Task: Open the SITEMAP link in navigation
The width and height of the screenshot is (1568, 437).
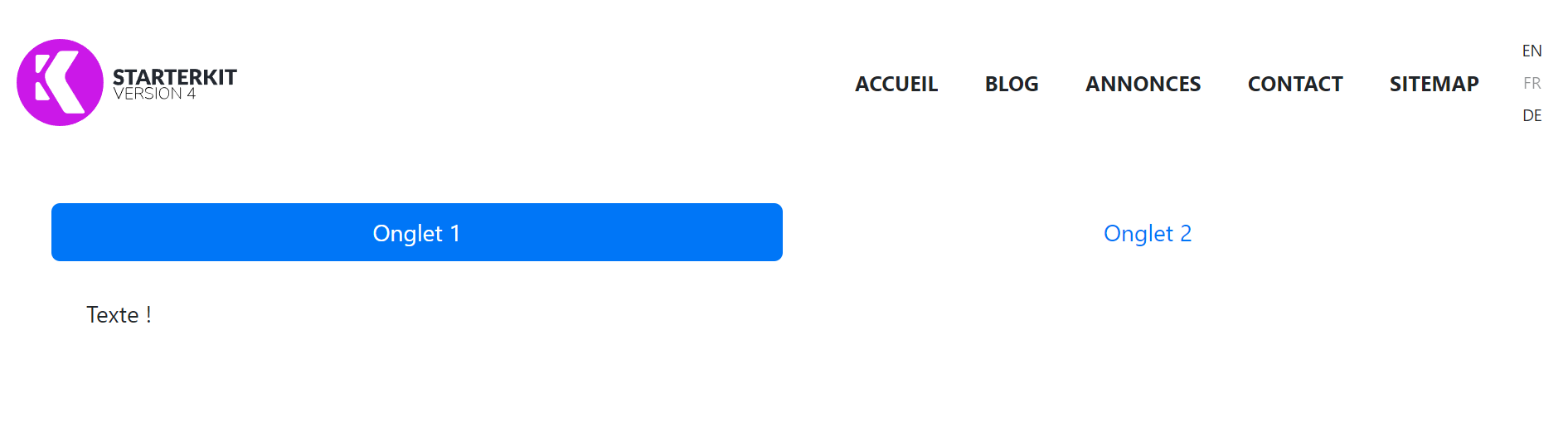Action: click(x=1434, y=84)
